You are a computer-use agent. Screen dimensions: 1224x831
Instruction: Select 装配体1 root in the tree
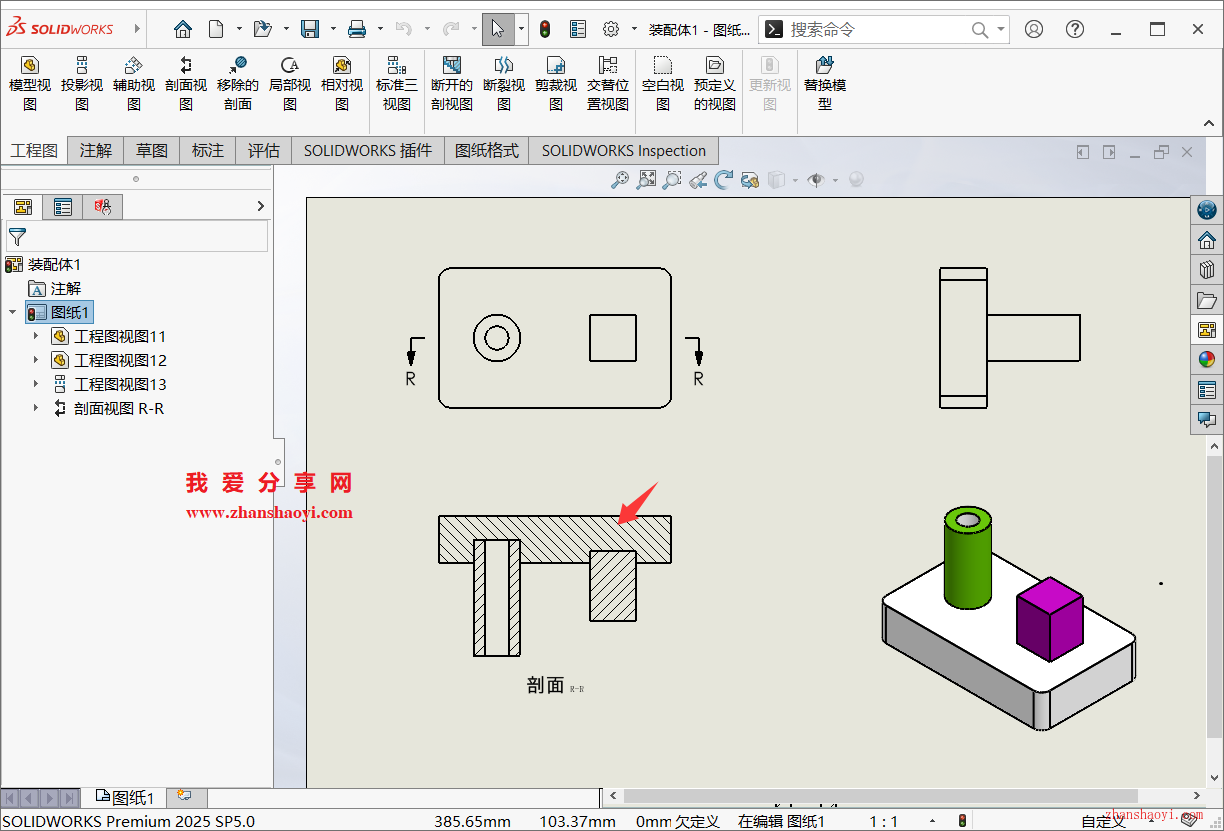point(43,264)
